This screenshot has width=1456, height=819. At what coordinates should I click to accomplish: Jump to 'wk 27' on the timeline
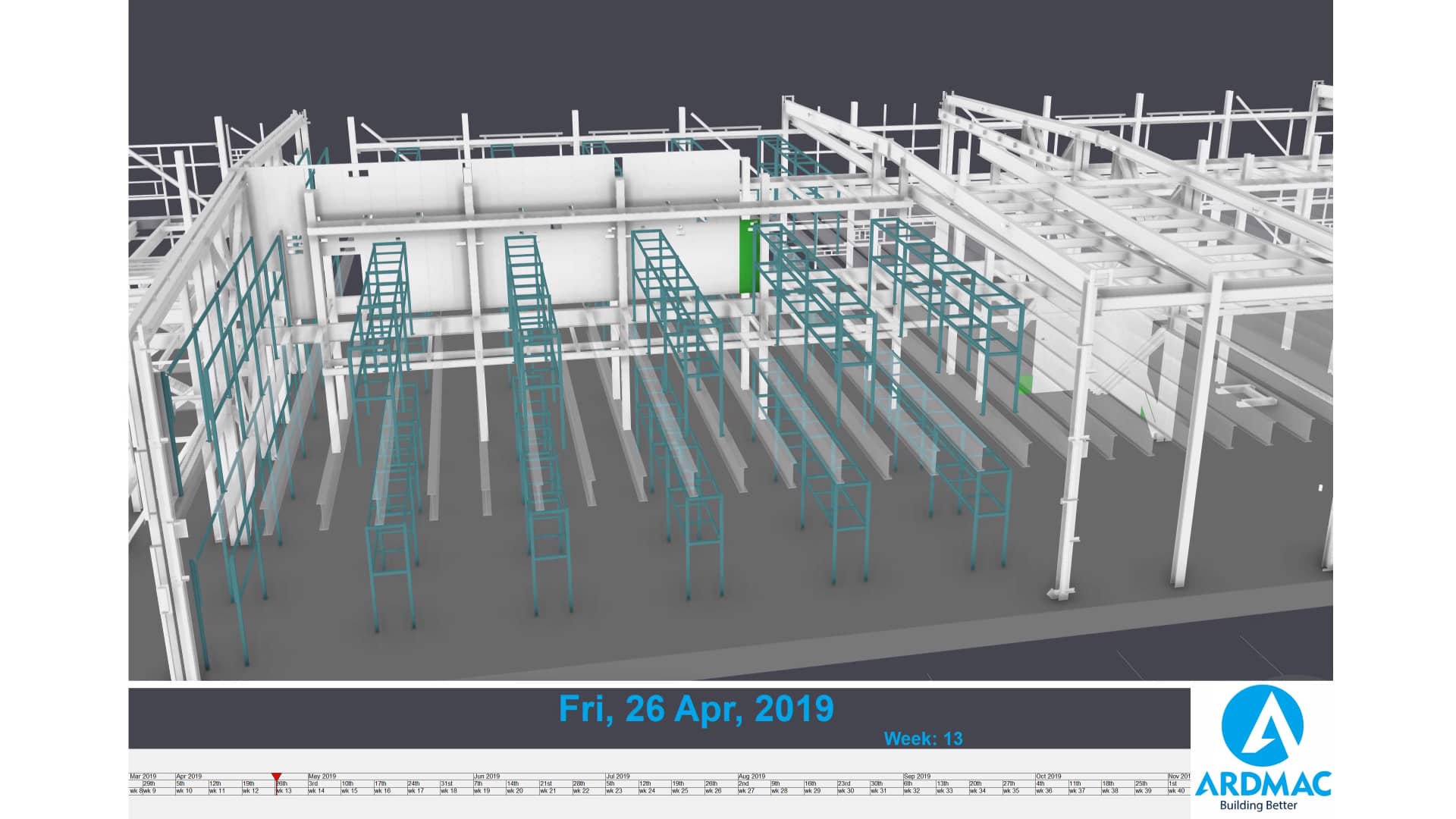746,791
